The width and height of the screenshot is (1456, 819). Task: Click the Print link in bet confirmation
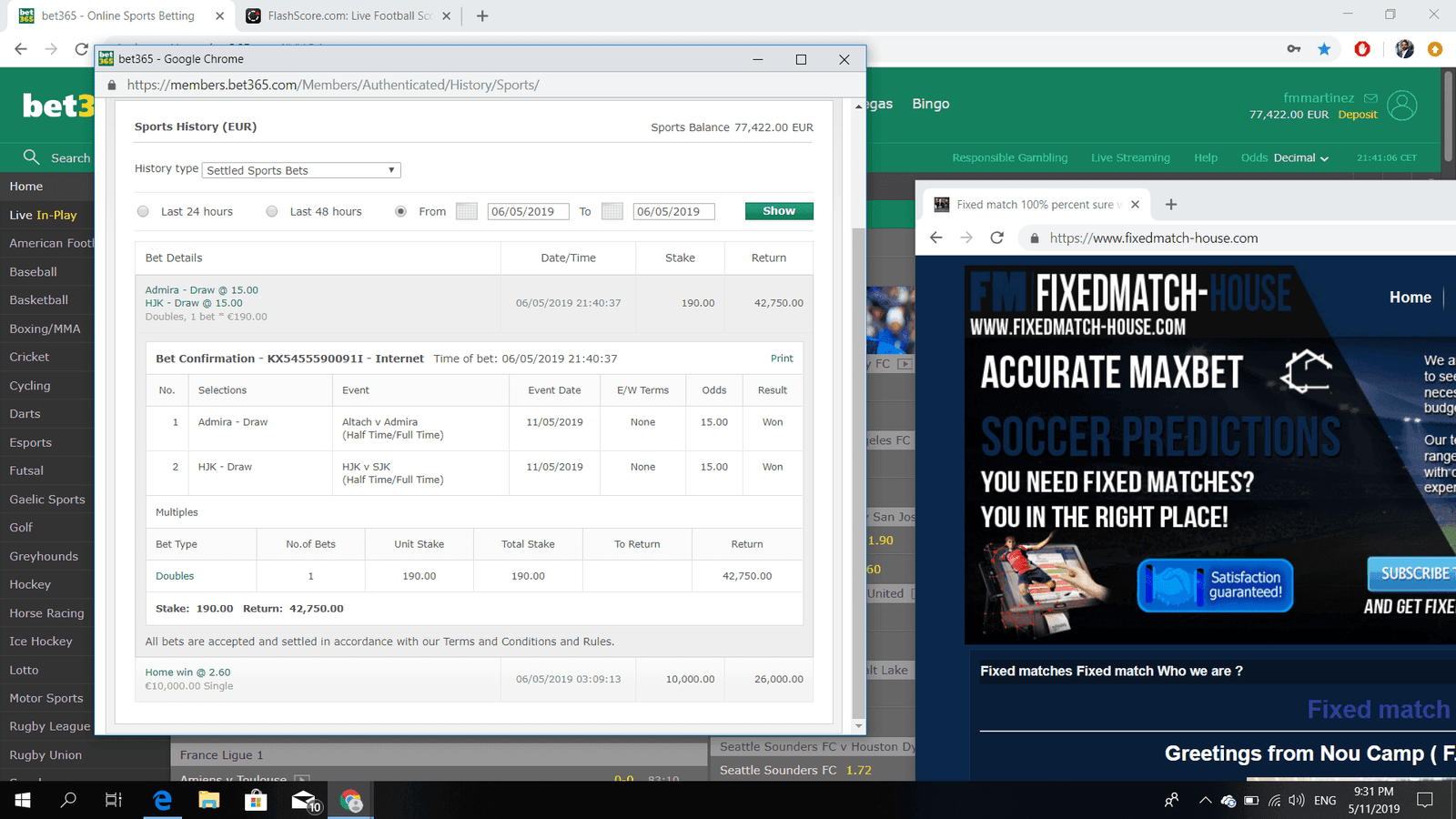click(x=782, y=359)
